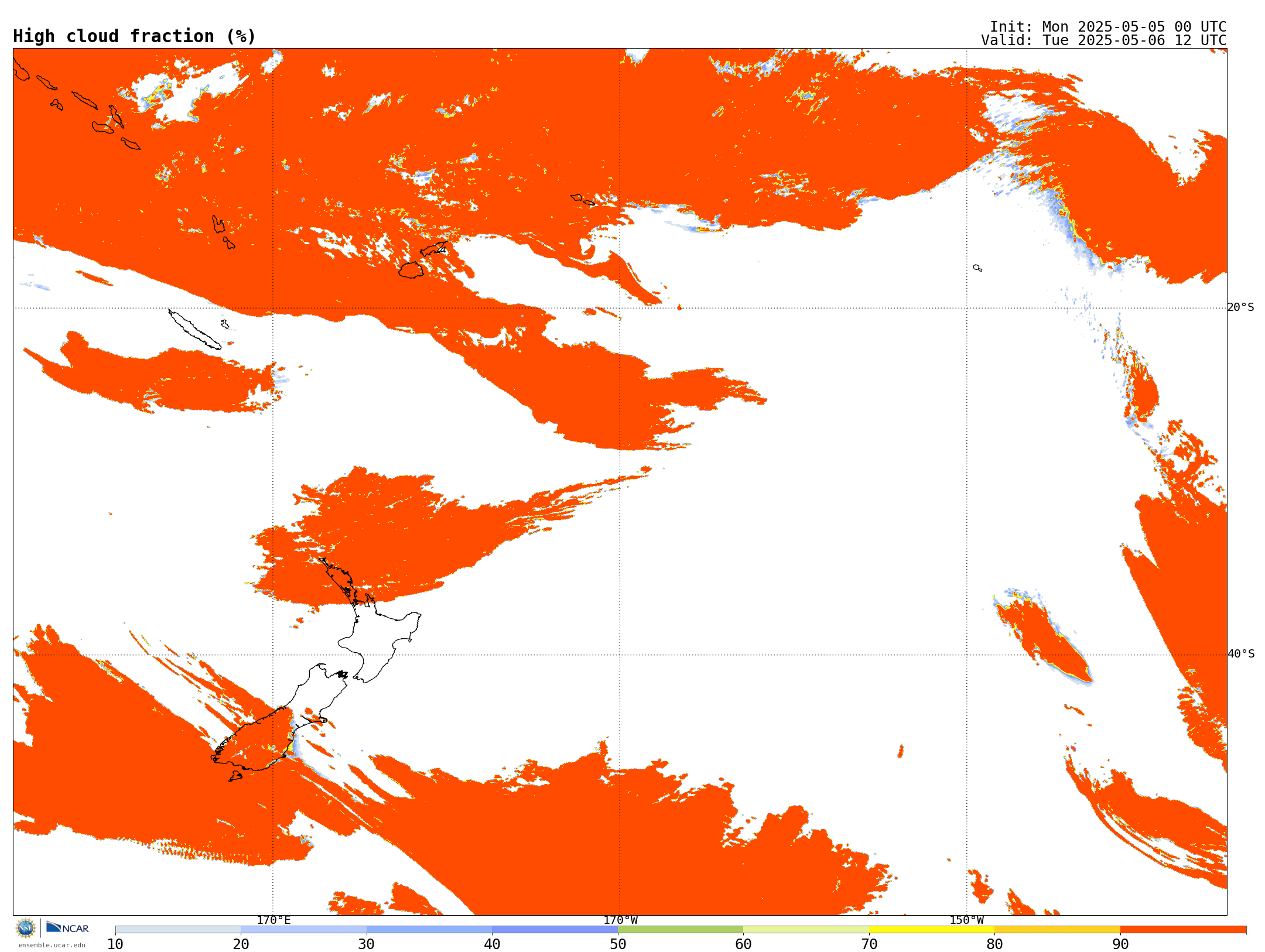Click the 'Init: Mon 2025-05-05 00 UTC' text
The height and width of the screenshot is (952, 1265).
(x=1108, y=27)
